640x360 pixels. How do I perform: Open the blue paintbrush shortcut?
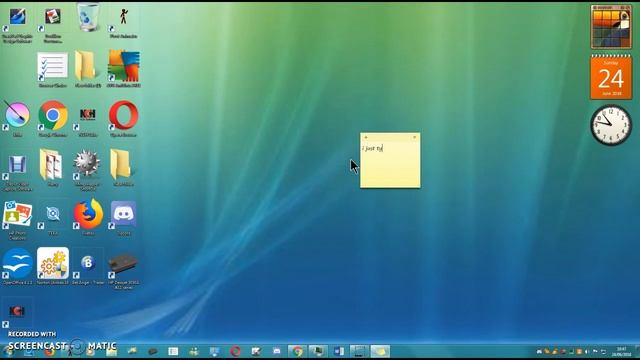17,24
